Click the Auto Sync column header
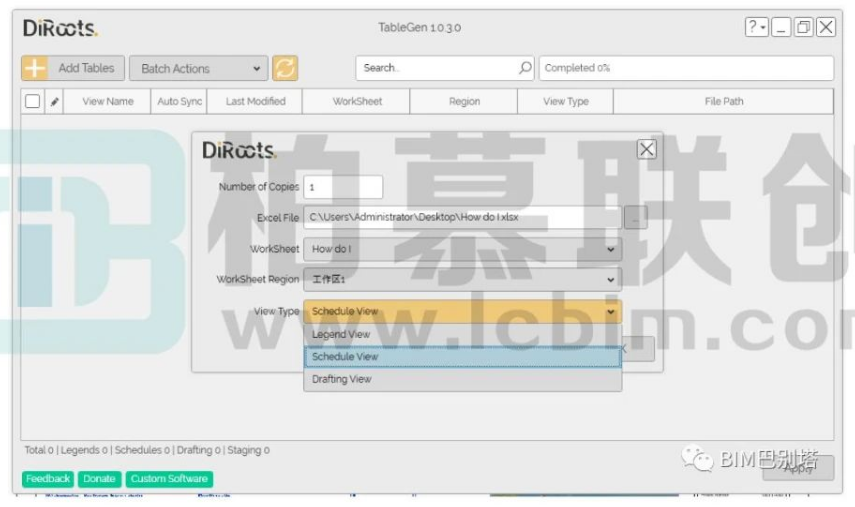 click(x=179, y=101)
